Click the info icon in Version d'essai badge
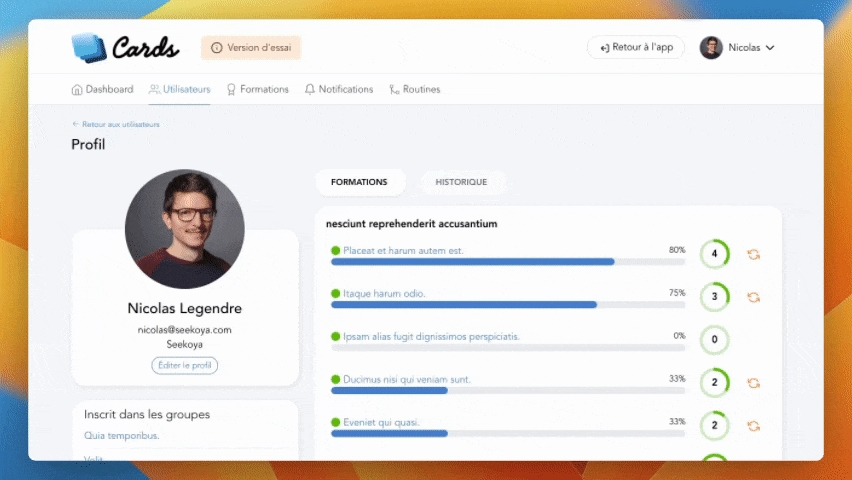Viewport: 852px width, 480px height. 216,48
